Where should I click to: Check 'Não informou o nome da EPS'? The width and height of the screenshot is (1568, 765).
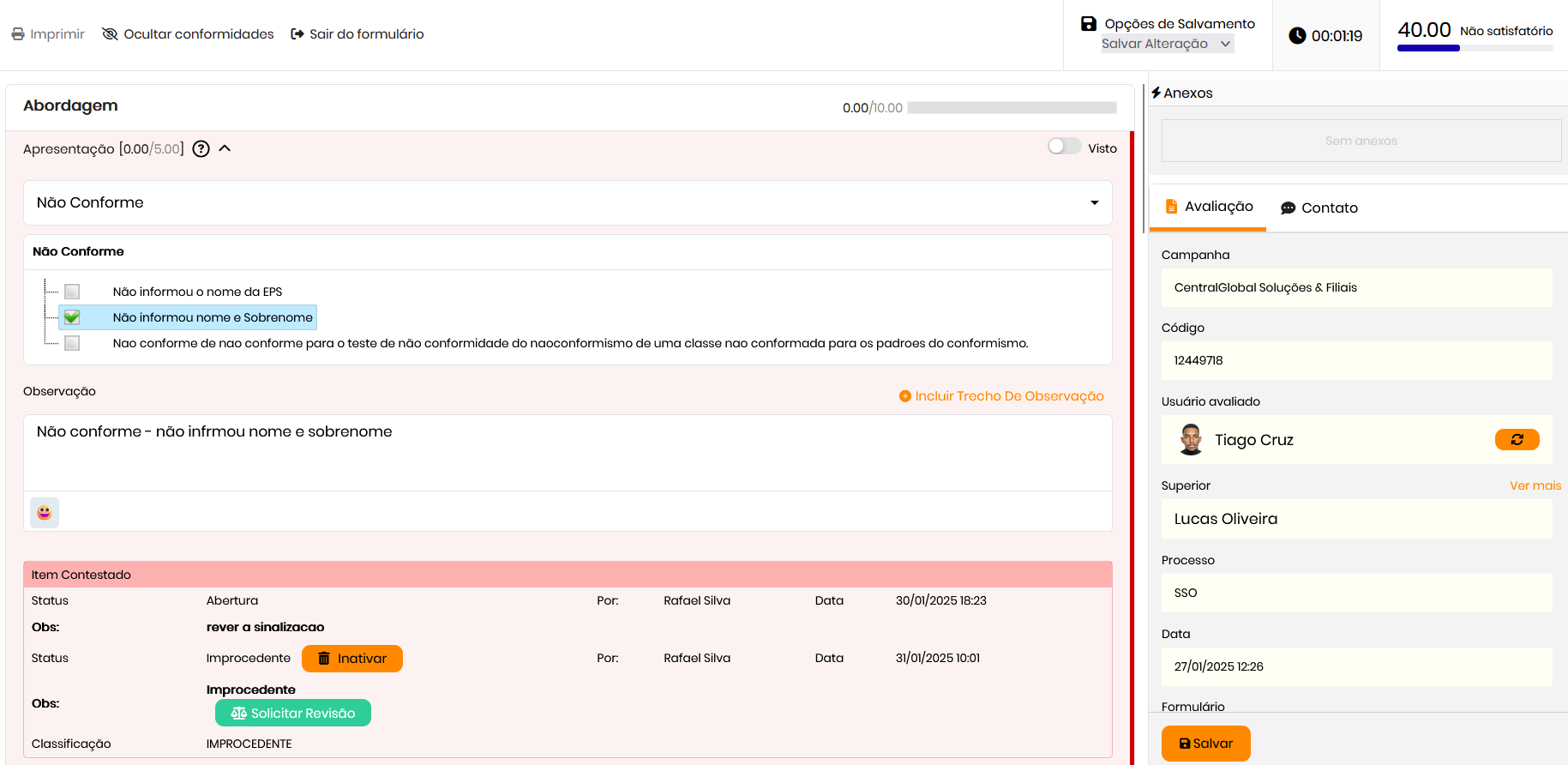pyautogui.click(x=72, y=292)
